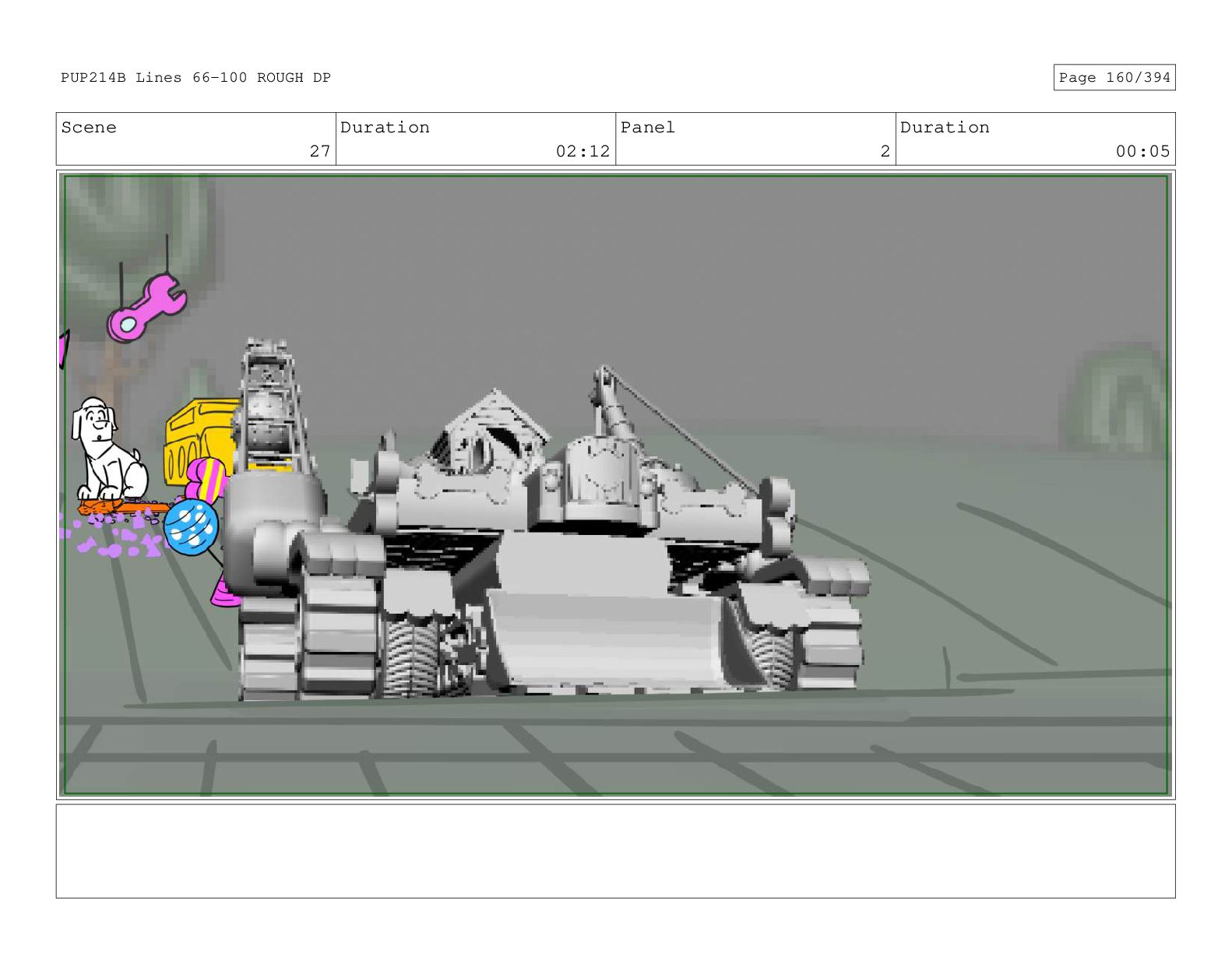Click the storyboard panel image of the tank vehicle
The width and height of the screenshot is (1232, 954).
pyautogui.click(x=615, y=485)
